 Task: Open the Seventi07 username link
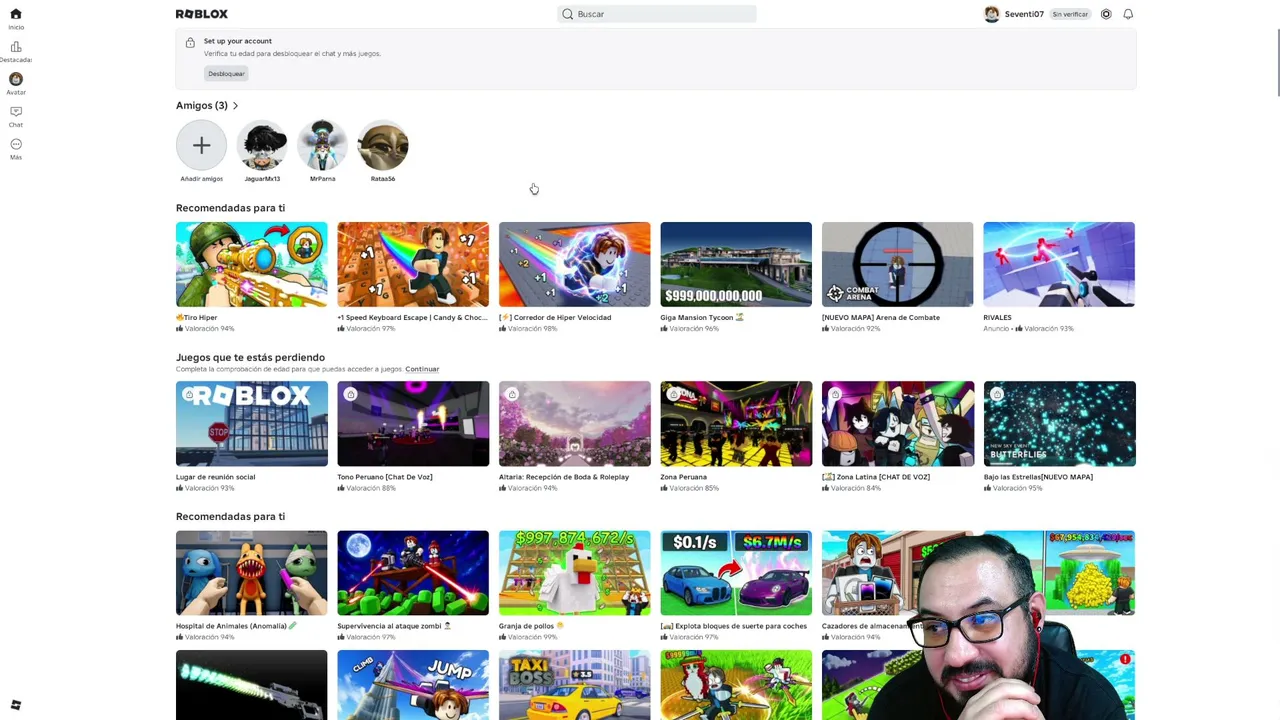[x=1024, y=14]
